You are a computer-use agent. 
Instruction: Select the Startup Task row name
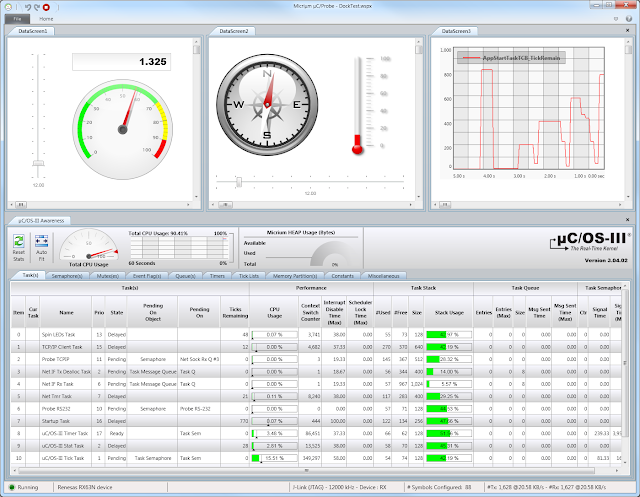[56, 421]
